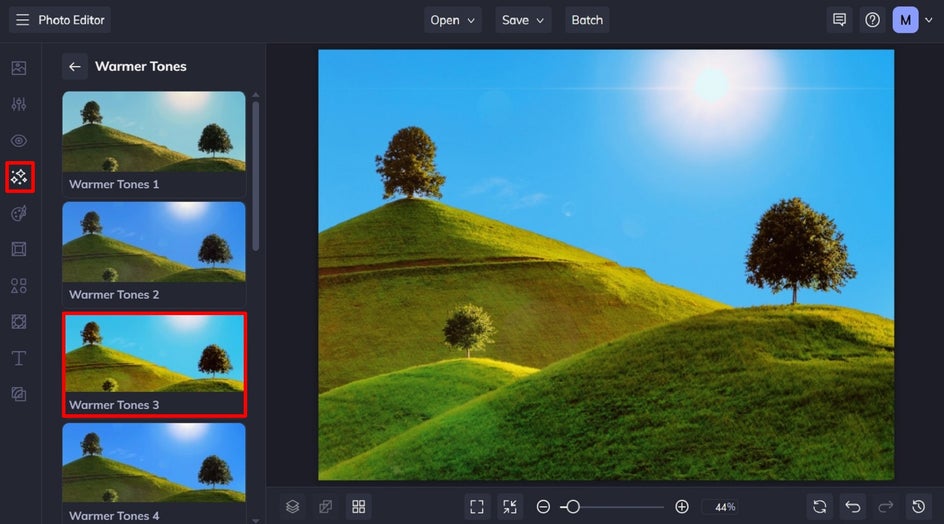Open the Effects sparkle tool in sidebar

coord(19,177)
